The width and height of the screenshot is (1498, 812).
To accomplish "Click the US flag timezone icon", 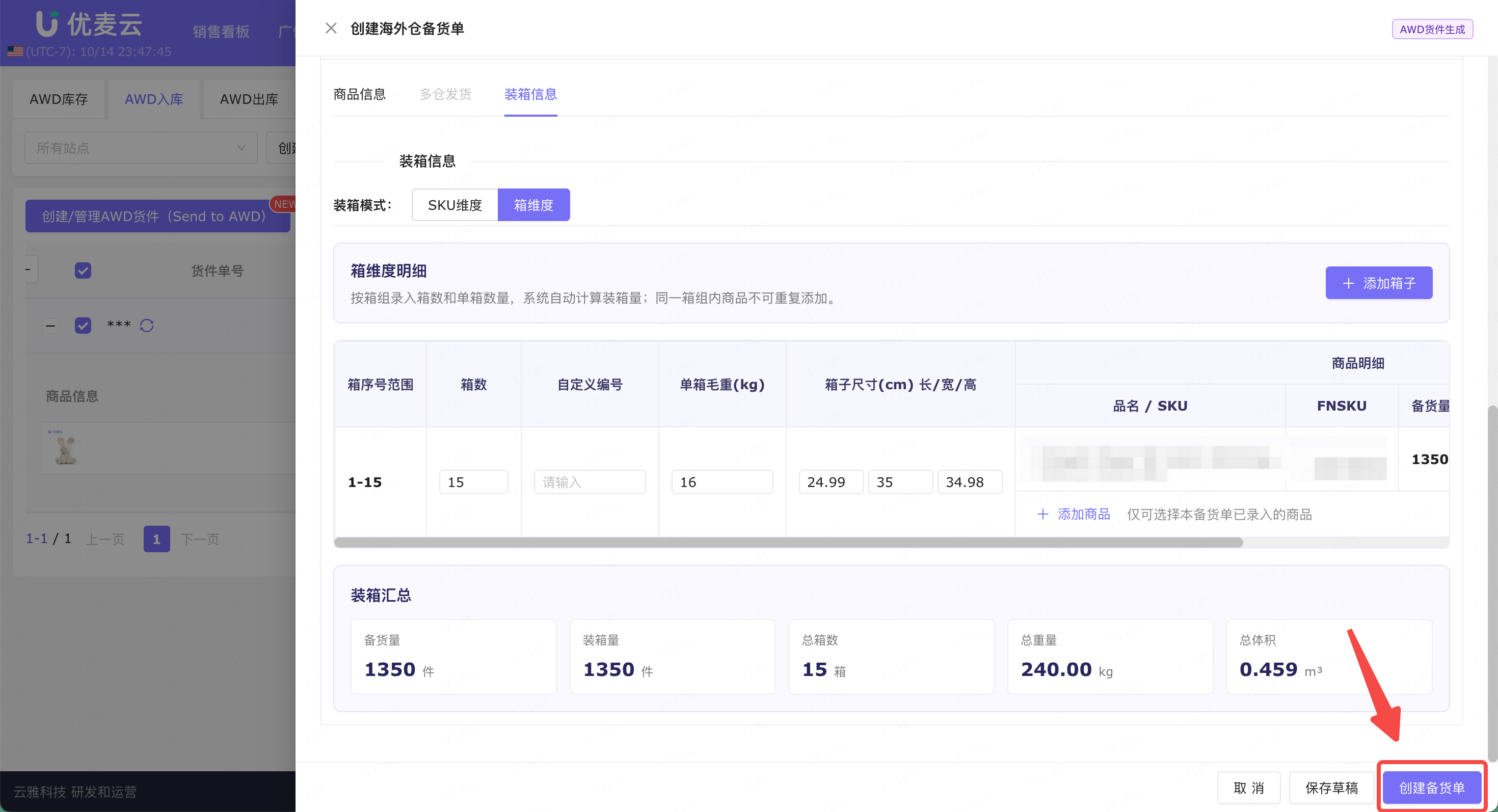I will 15,52.
